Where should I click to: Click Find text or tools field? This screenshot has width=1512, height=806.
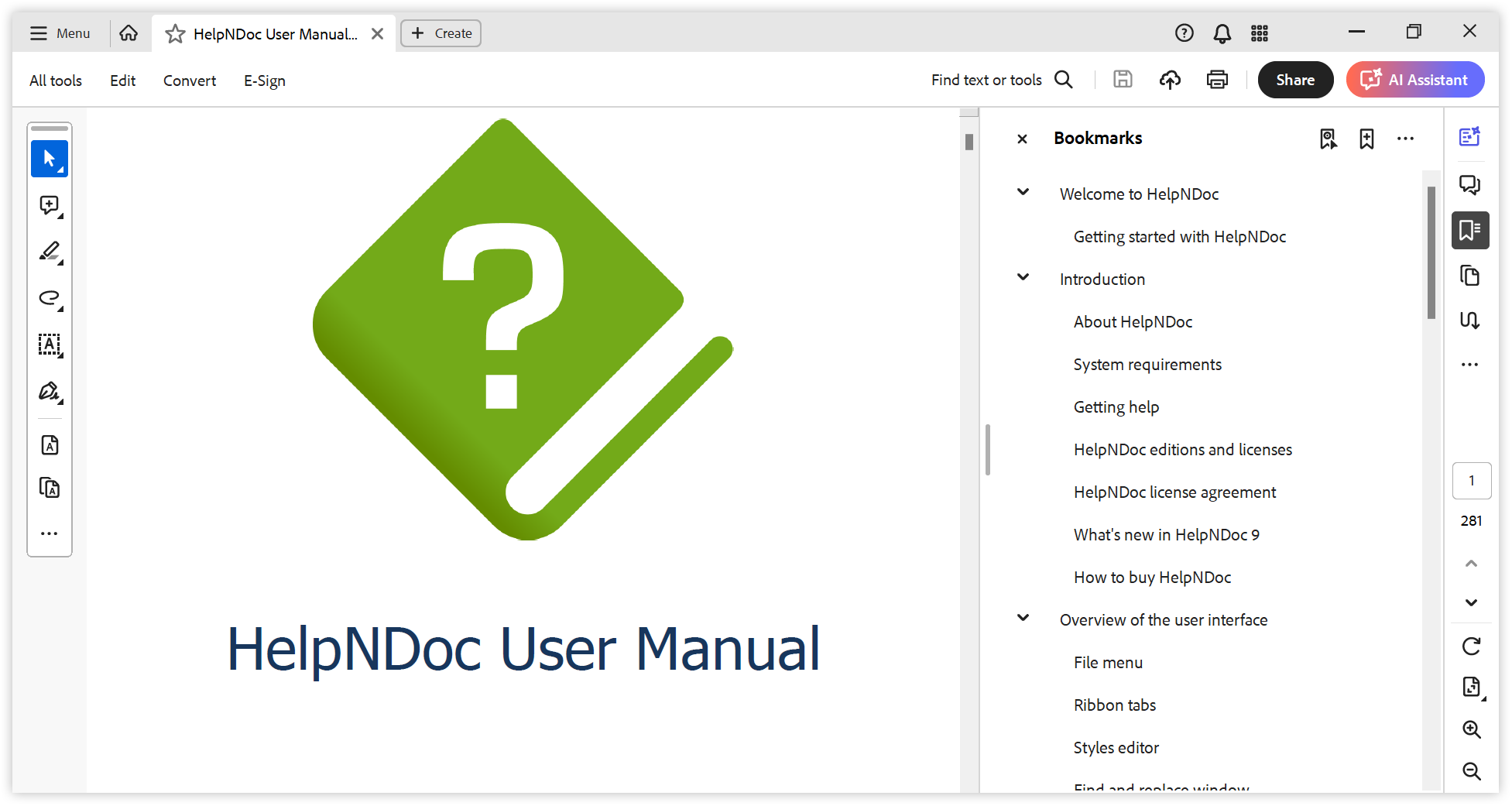[x=986, y=80]
